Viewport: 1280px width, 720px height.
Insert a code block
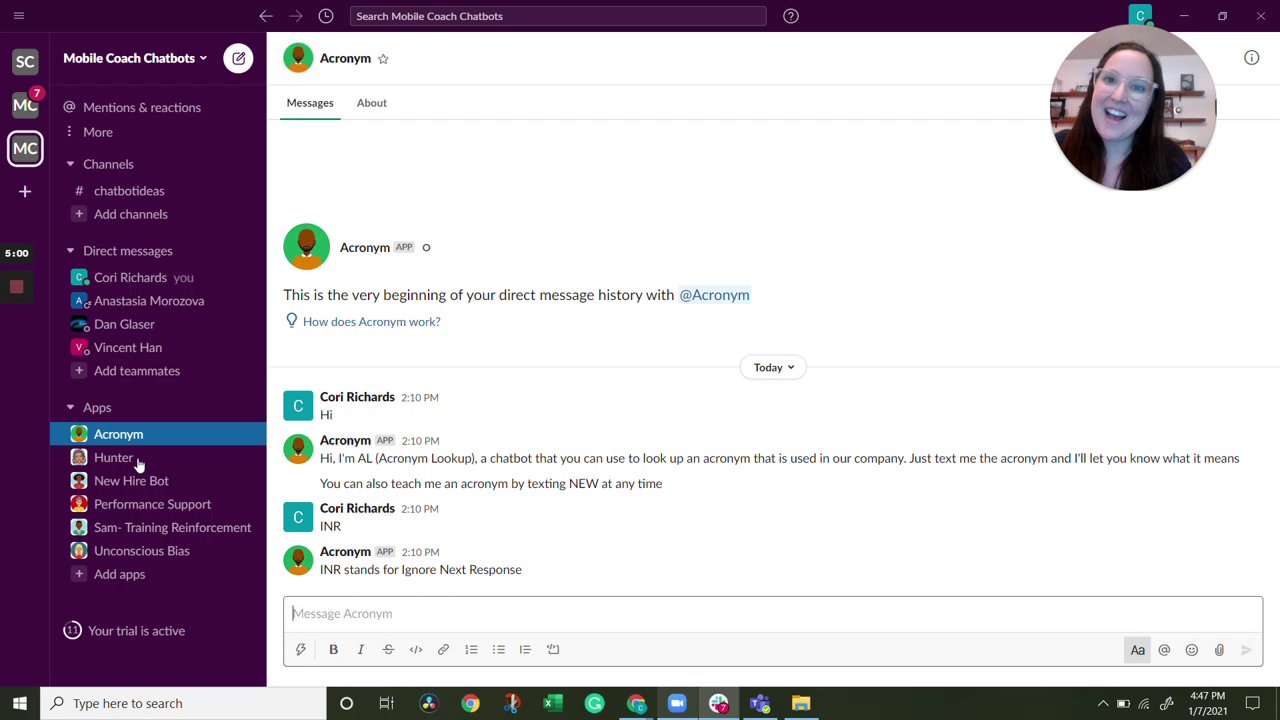pyautogui.click(x=553, y=649)
